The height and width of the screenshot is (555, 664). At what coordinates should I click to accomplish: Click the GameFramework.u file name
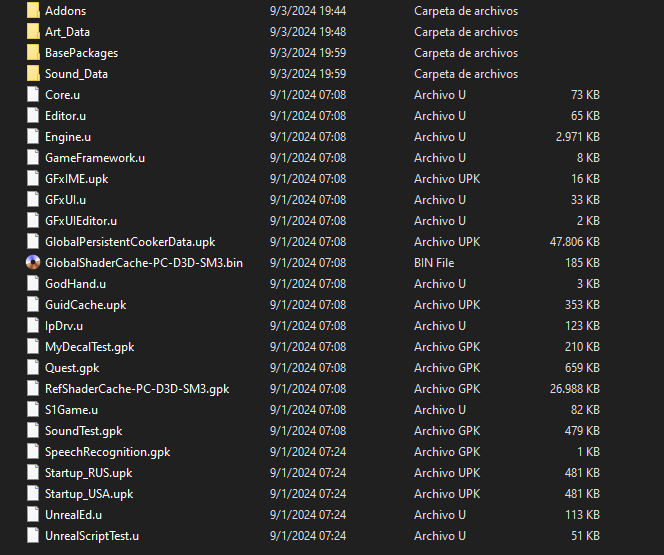95,157
